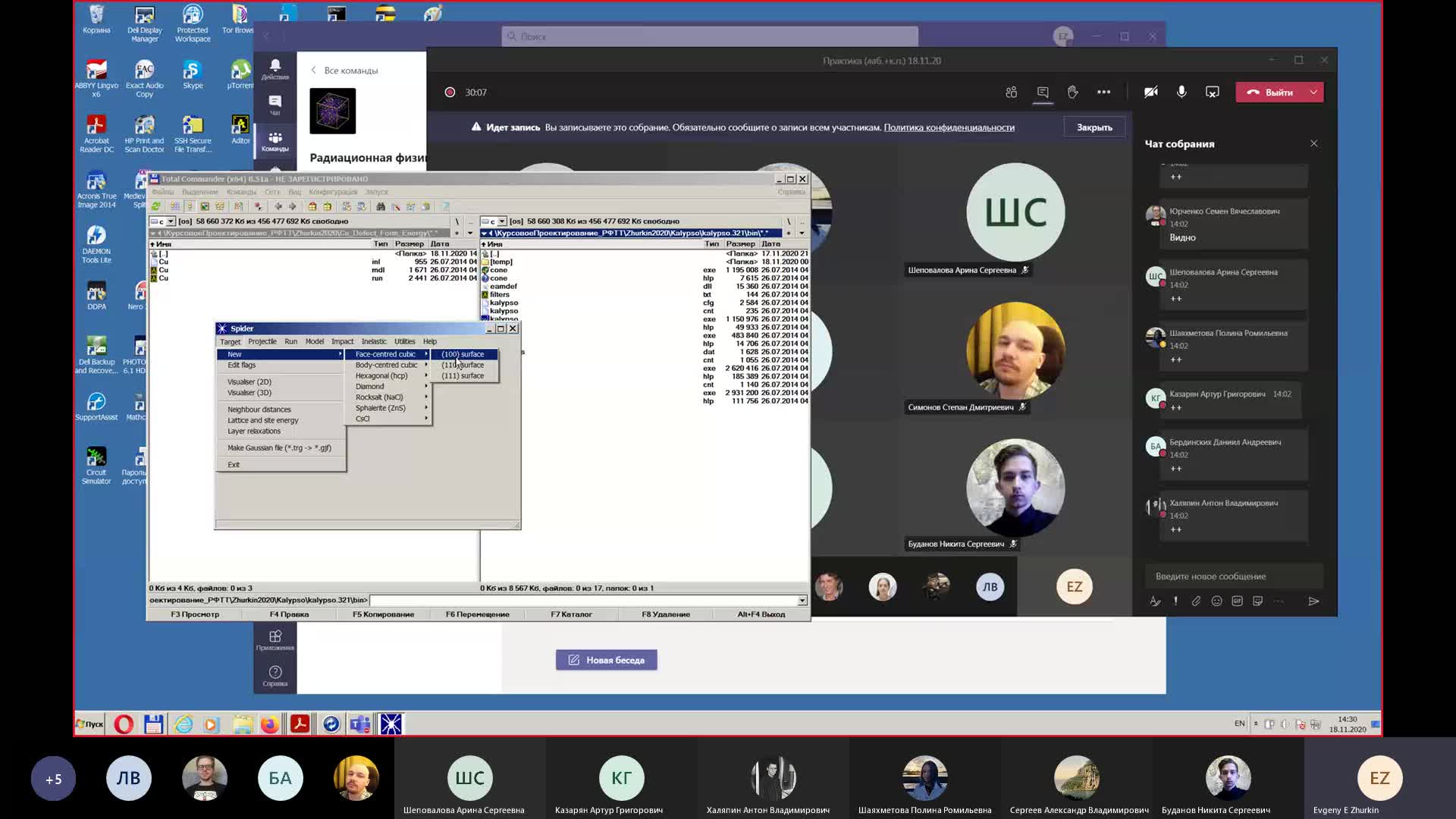The height and width of the screenshot is (819, 1456).
Task: Open Команды in Teams sidebar
Action: coord(275,142)
